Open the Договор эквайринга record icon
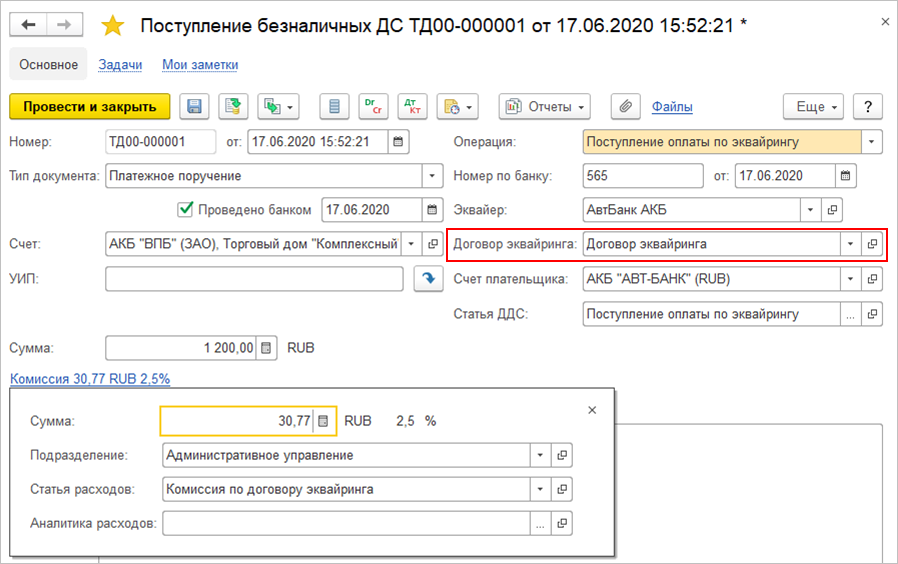Viewport: 898px width, 564px height. tap(872, 244)
